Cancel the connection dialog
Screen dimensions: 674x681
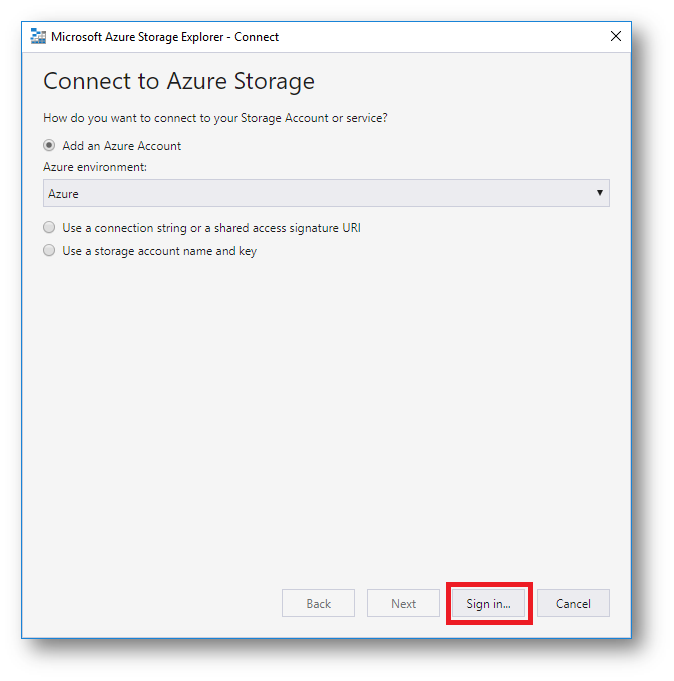tap(573, 604)
